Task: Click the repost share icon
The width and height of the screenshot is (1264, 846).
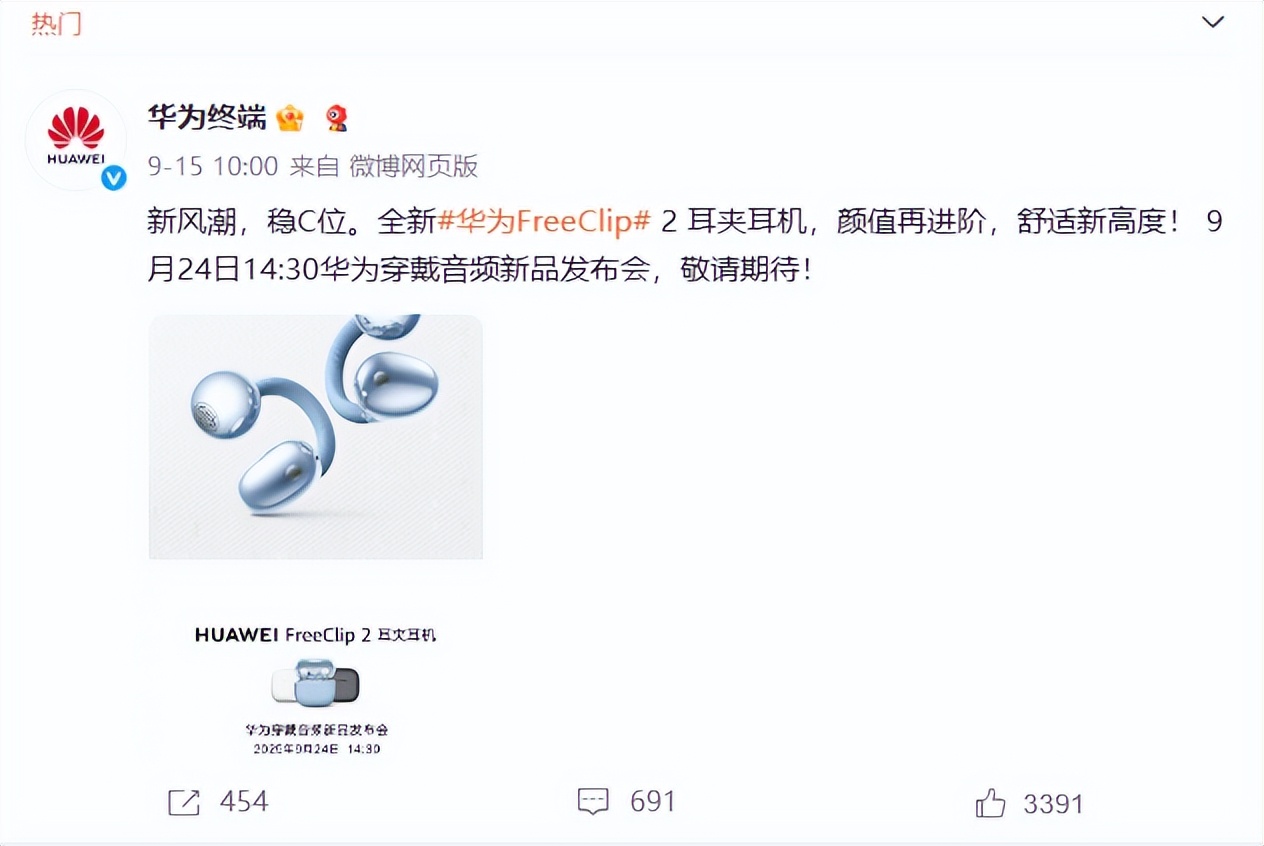Action: point(184,802)
